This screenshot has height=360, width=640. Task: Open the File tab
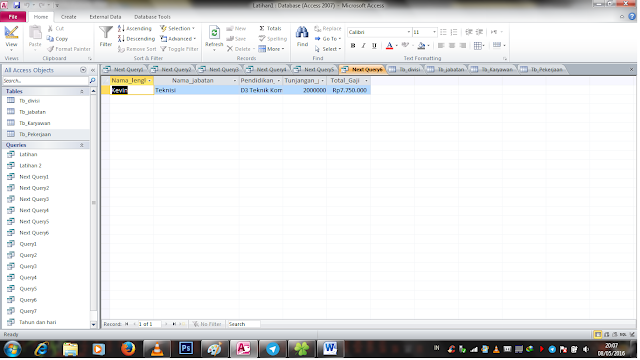13,17
